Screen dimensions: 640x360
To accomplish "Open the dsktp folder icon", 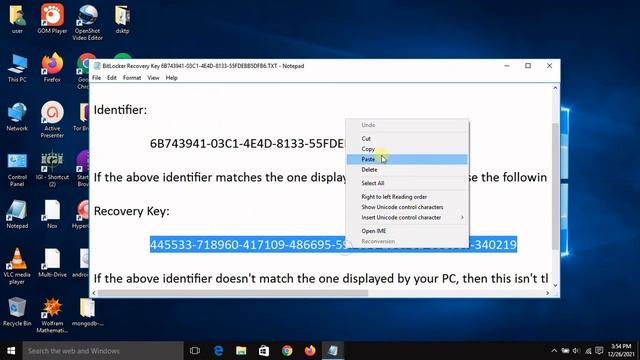I will click(122, 18).
